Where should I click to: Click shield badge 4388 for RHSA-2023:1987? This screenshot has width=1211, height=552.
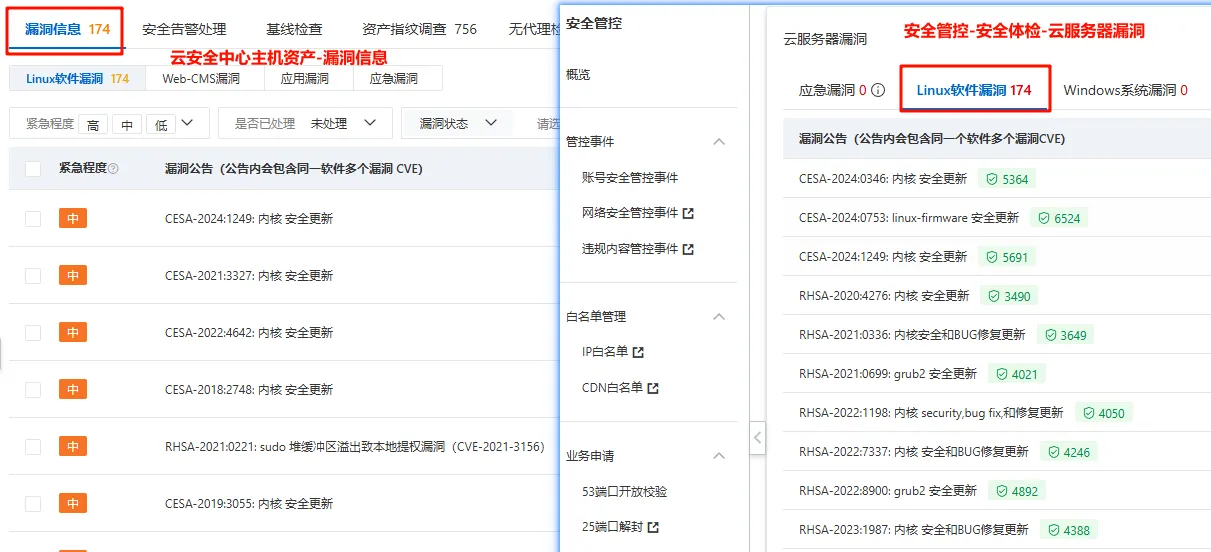[1068, 530]
